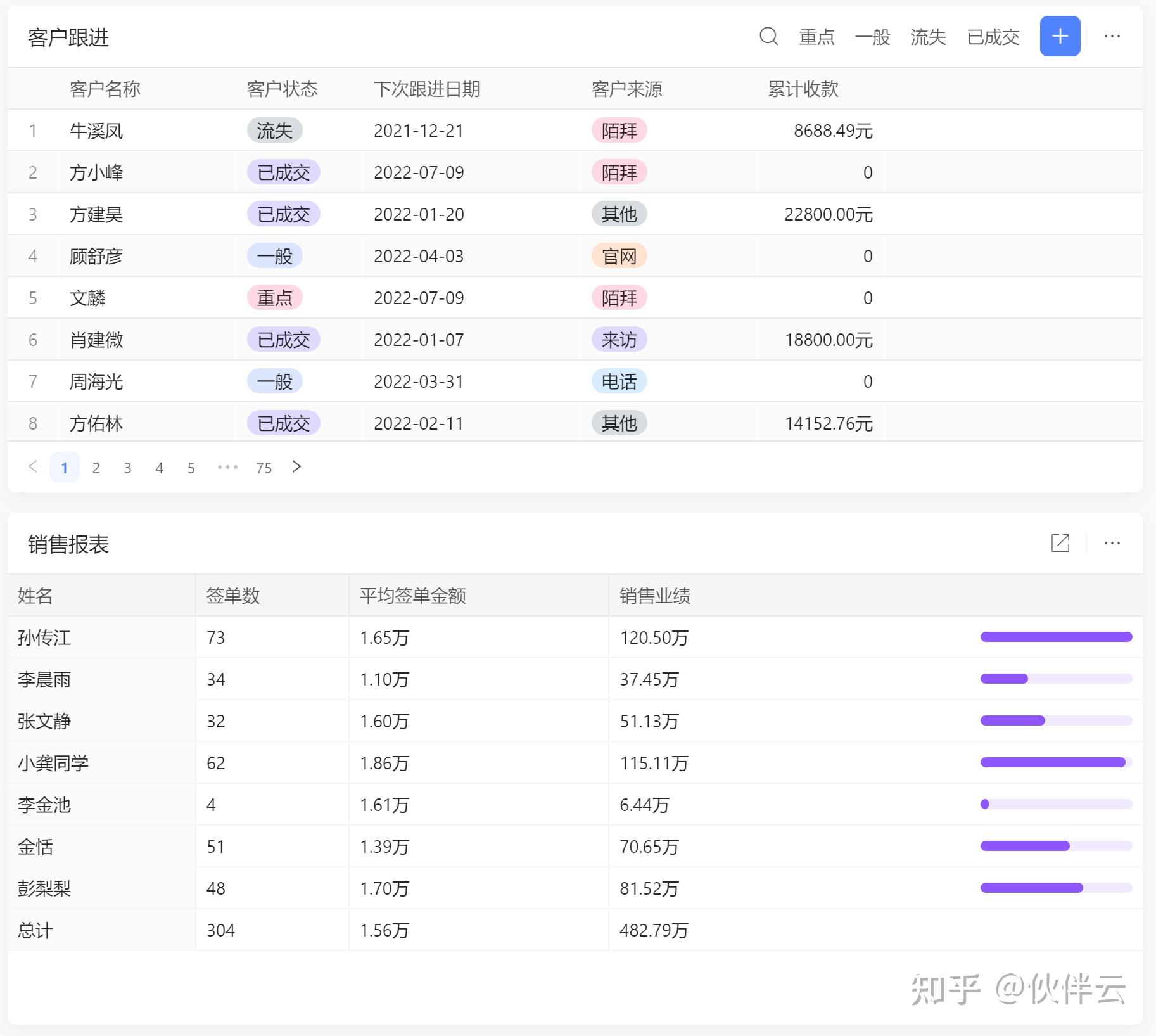Jump to page 3
This screenshot has height=1036, width=1156.
128,468
